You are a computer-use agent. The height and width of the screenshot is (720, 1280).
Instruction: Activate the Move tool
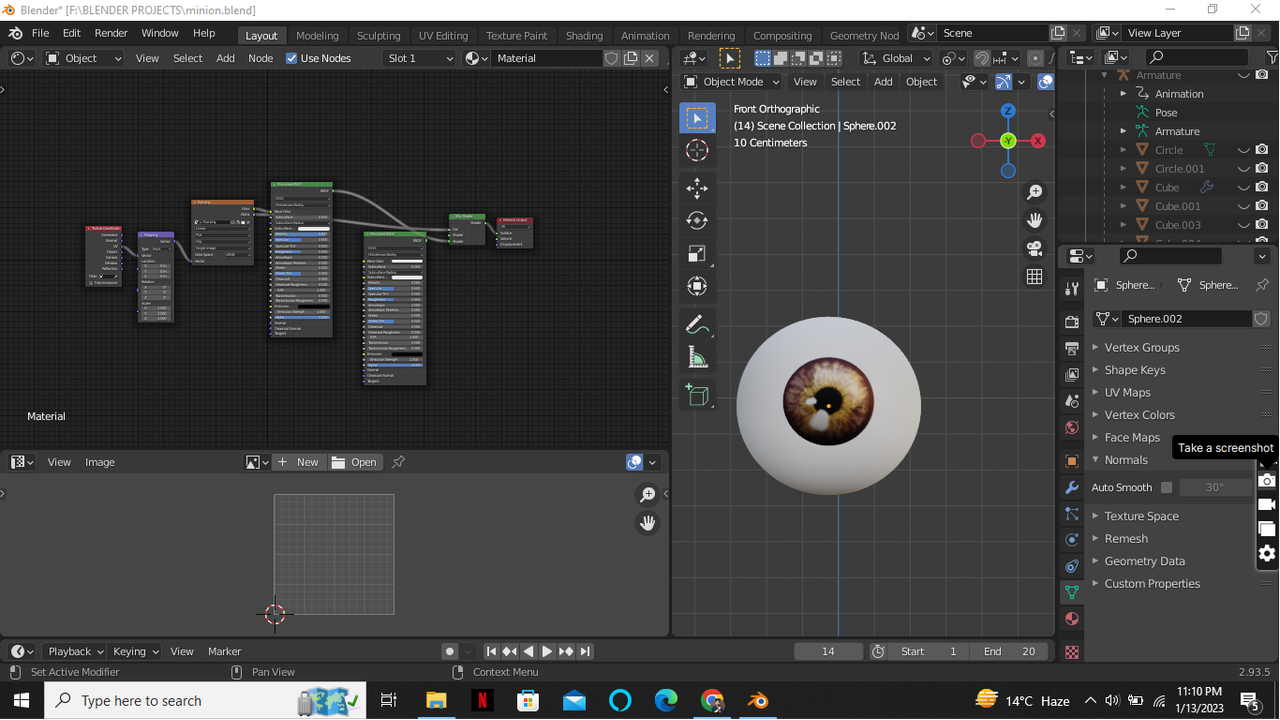pos(697,188)
